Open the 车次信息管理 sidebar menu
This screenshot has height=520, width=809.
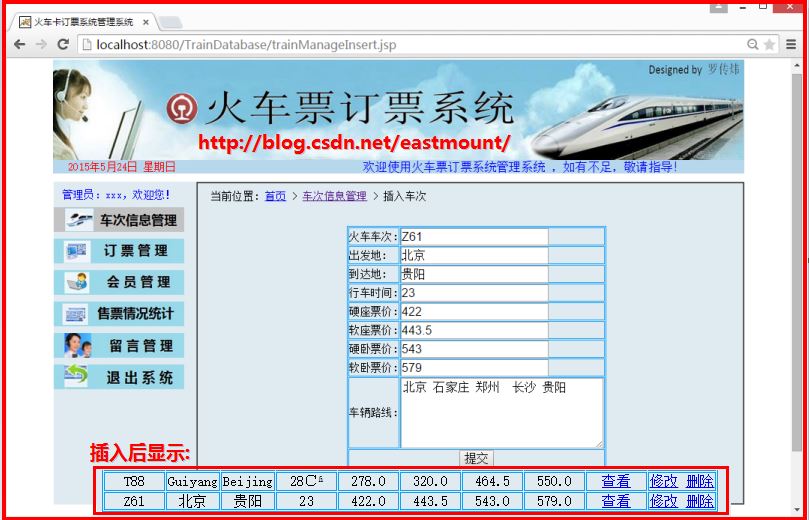[x=119, y=220]
